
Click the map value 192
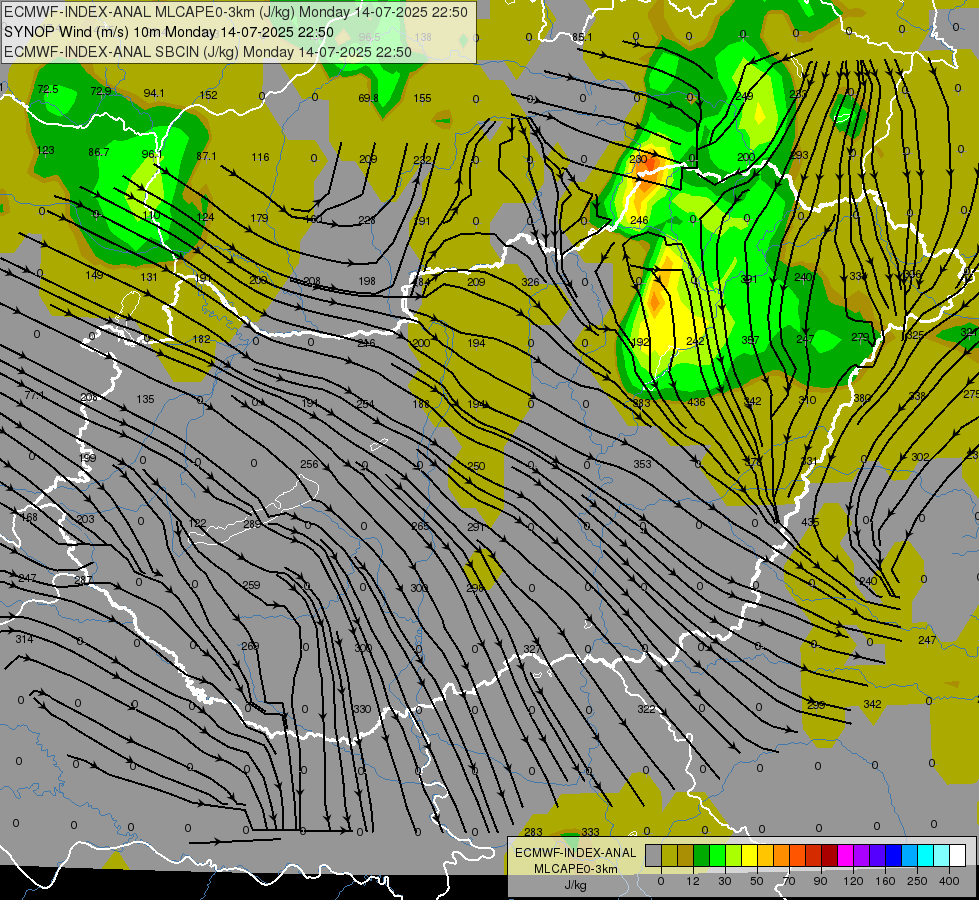coord(641,342)
